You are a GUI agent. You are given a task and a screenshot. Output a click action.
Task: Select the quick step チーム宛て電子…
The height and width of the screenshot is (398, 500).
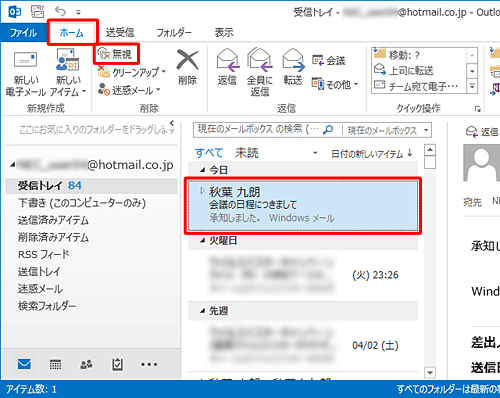click(x=418, y=86)
